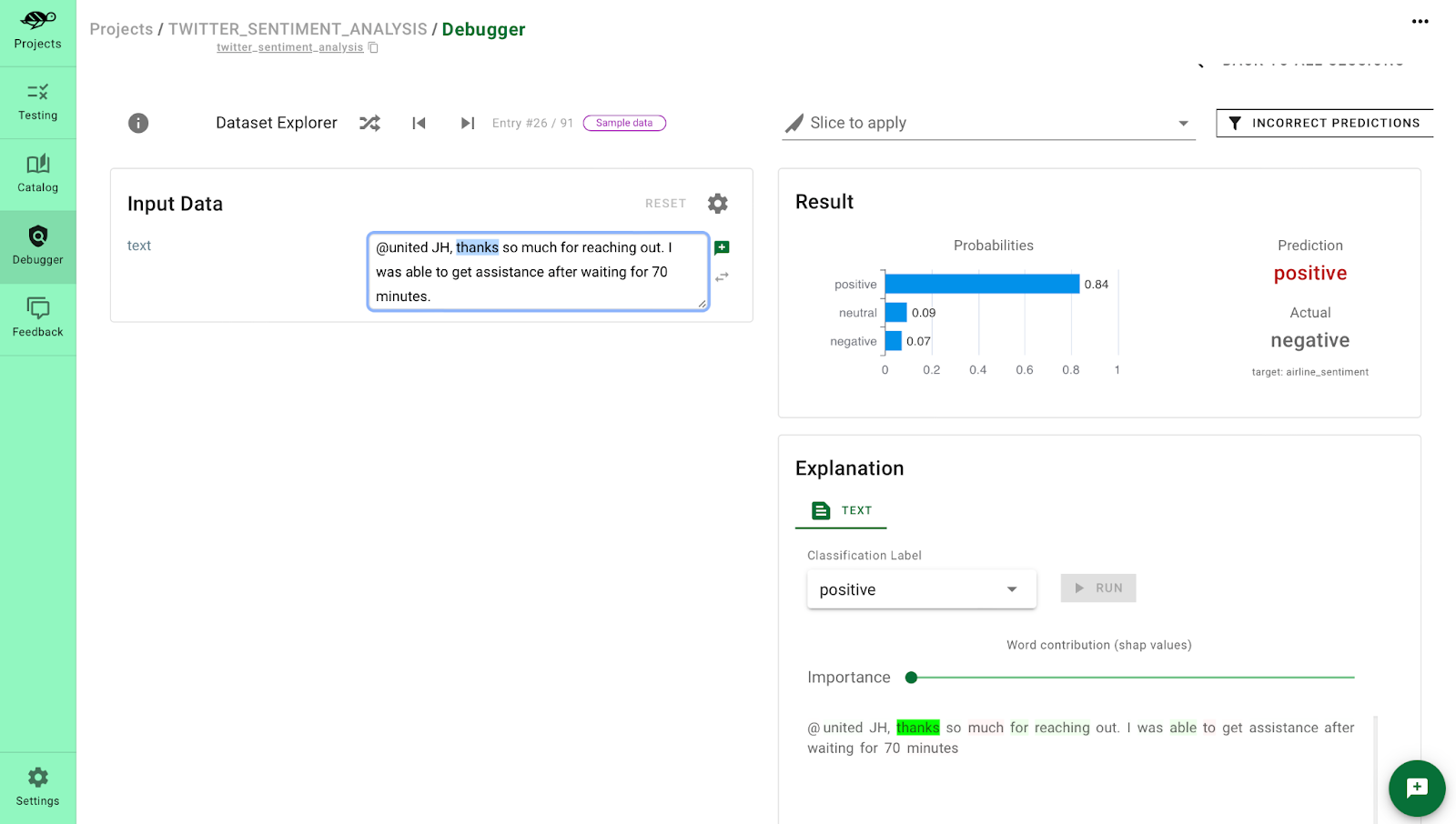Open Input Data settings gear
Screen dimensions: 1456x824
718,203
